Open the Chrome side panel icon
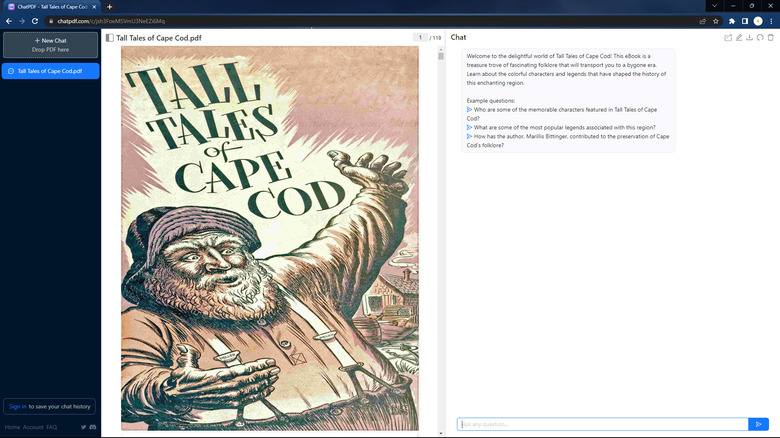 point(745,21)
